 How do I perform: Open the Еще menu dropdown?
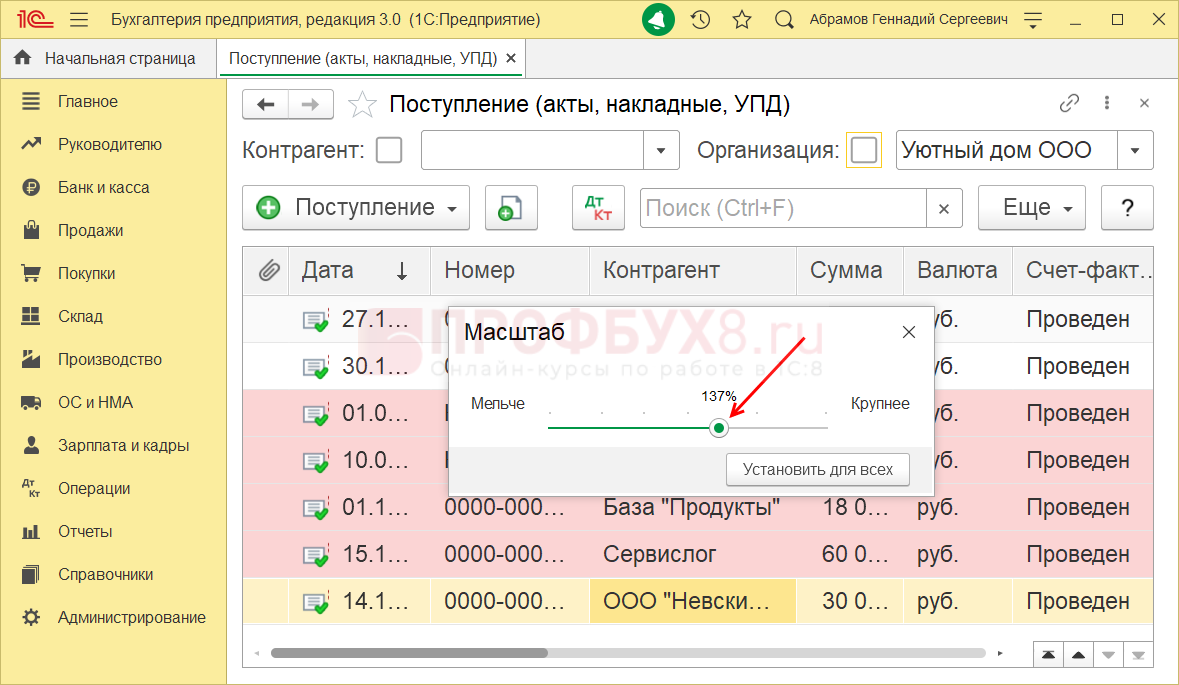coord(1032,208)
